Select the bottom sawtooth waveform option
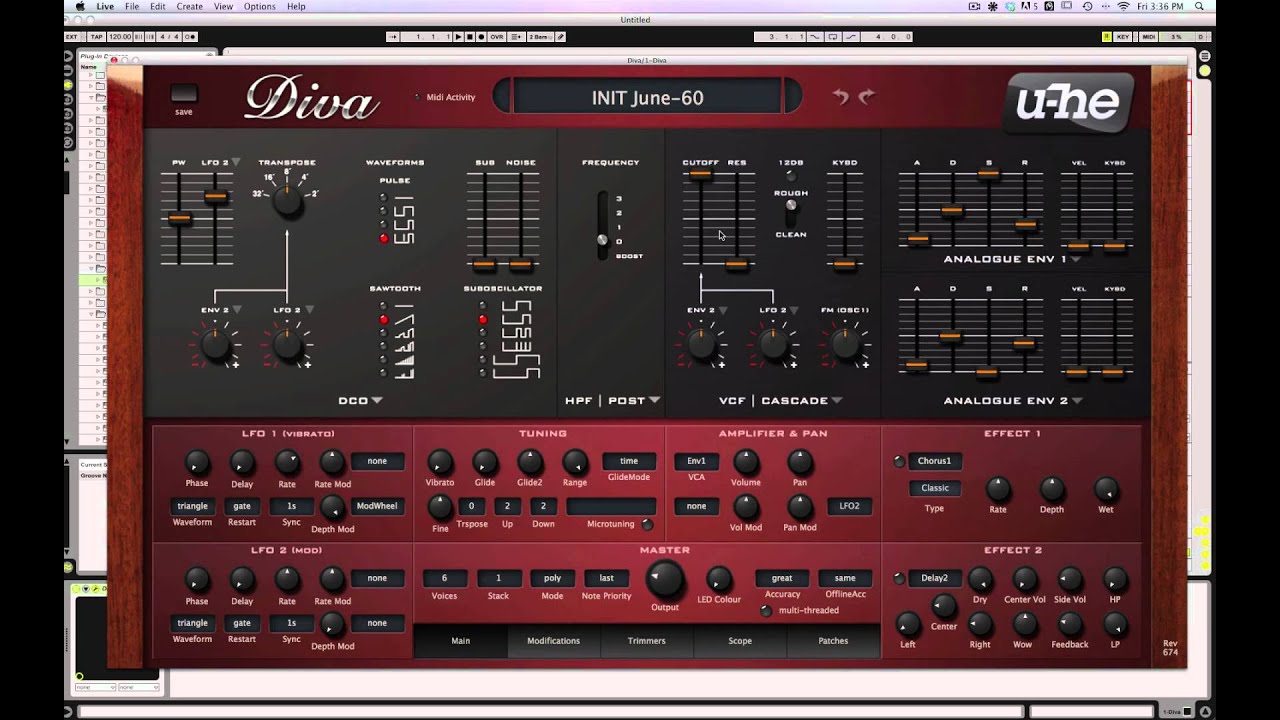Image resolution: width=1280 pixels, height=720 pixels. 383,373
